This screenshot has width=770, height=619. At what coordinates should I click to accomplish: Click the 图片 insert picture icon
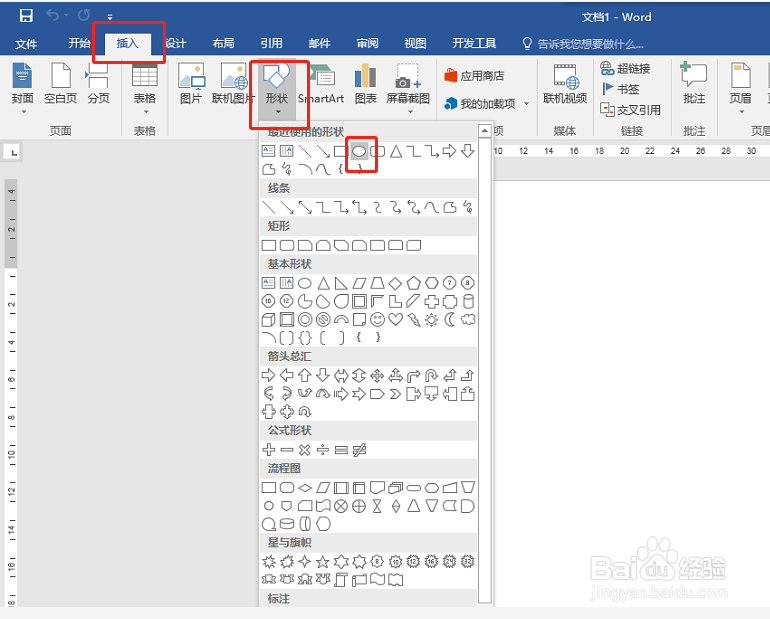[x=191, y=83]
